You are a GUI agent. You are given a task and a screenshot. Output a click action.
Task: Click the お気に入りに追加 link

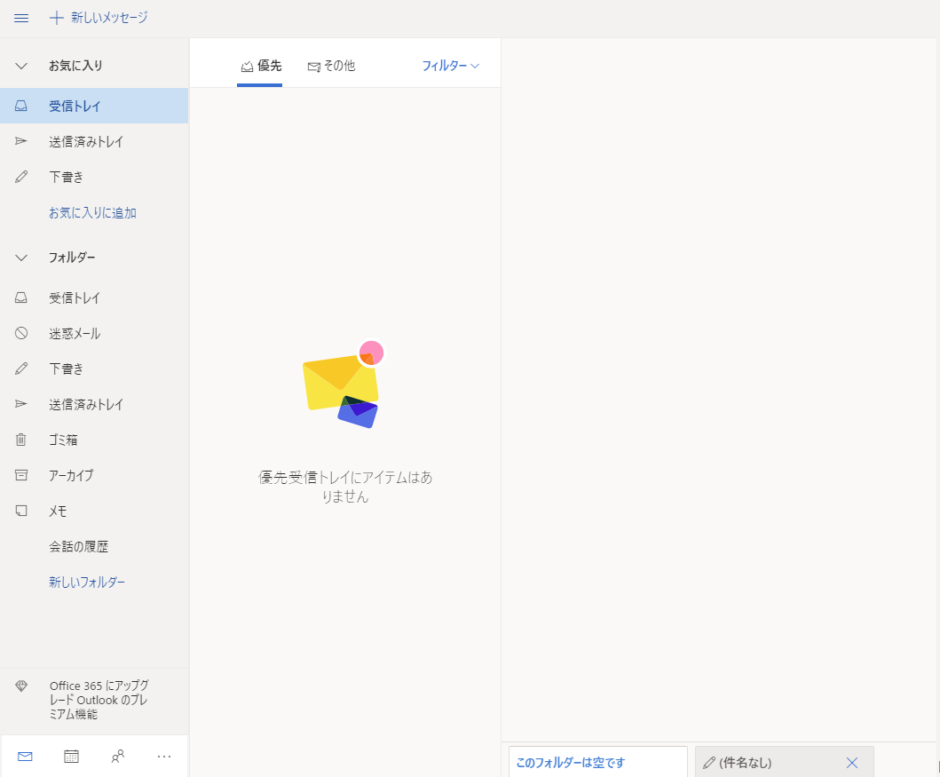(92, 213)
